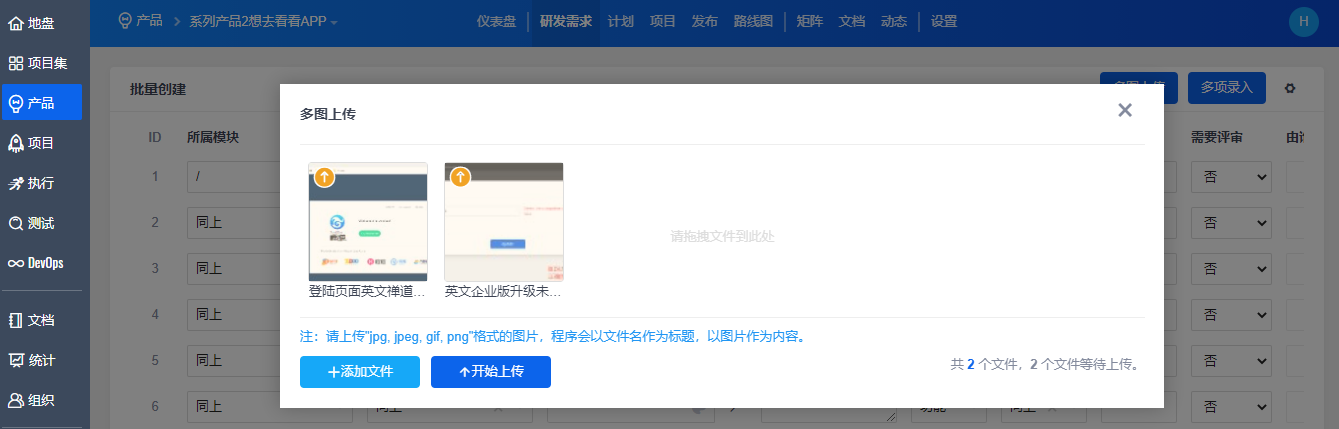Select 产品 in the sidebar
The height and width of the screenshot is (429, 1339).
41,102
